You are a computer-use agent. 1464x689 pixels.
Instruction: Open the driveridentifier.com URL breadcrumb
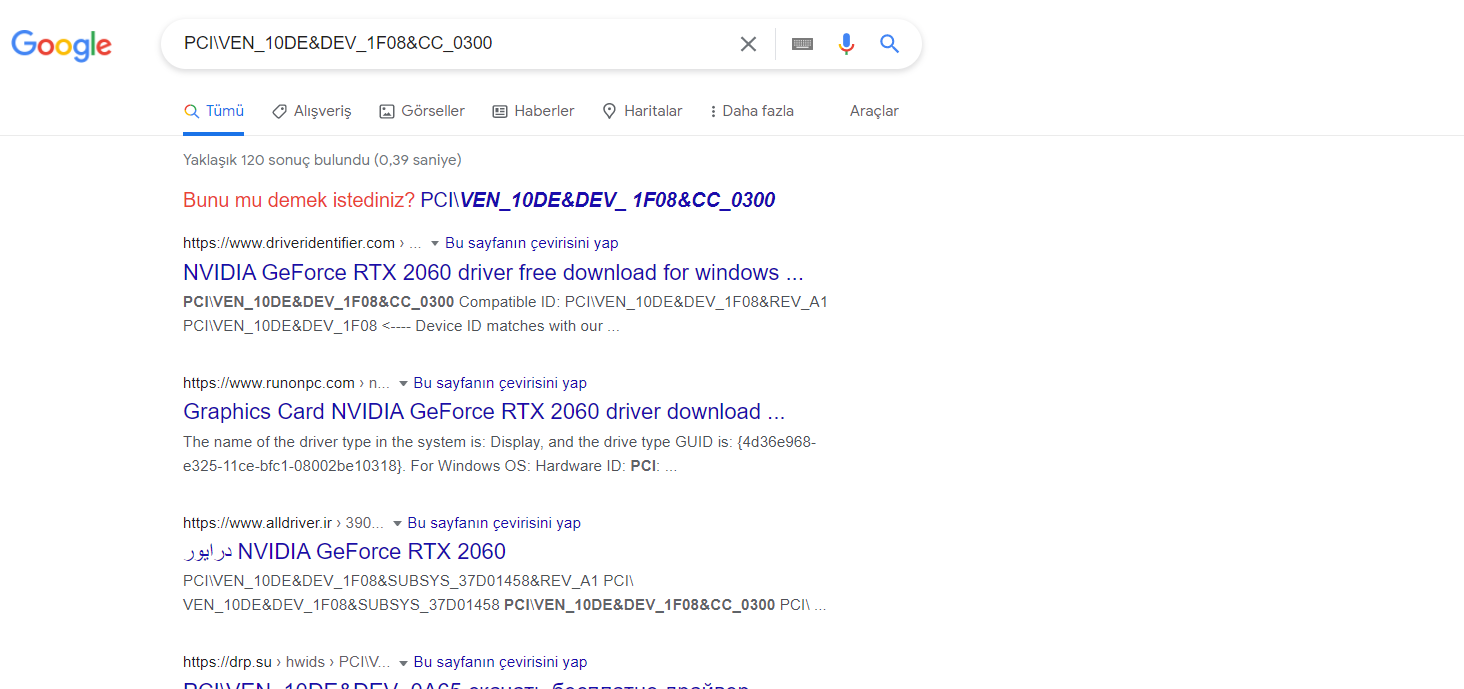coord(302,243)
